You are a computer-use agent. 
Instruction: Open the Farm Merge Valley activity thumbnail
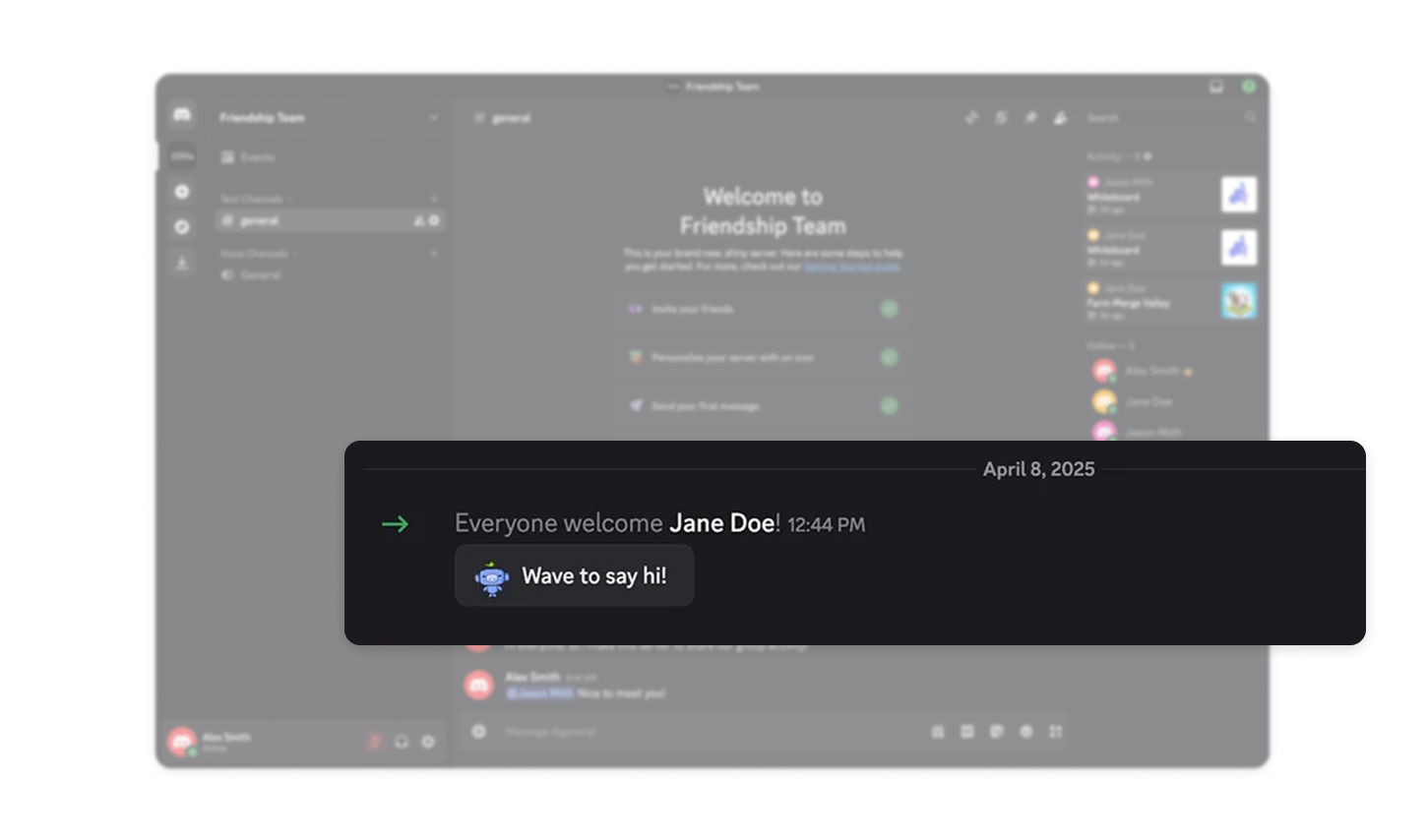(1239, 301)
